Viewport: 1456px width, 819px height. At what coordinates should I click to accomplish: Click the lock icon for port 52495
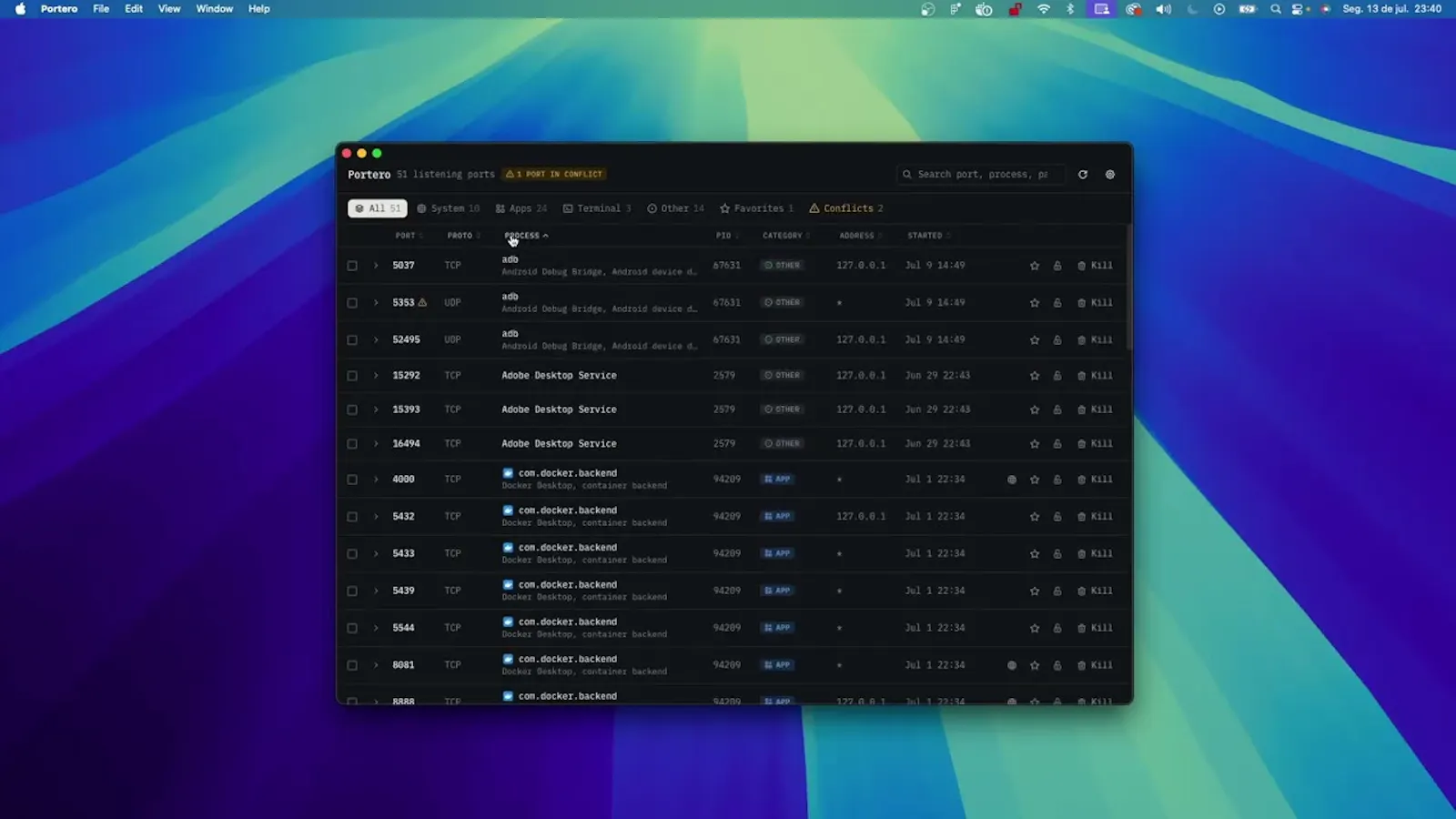[x=1057, y=340]
